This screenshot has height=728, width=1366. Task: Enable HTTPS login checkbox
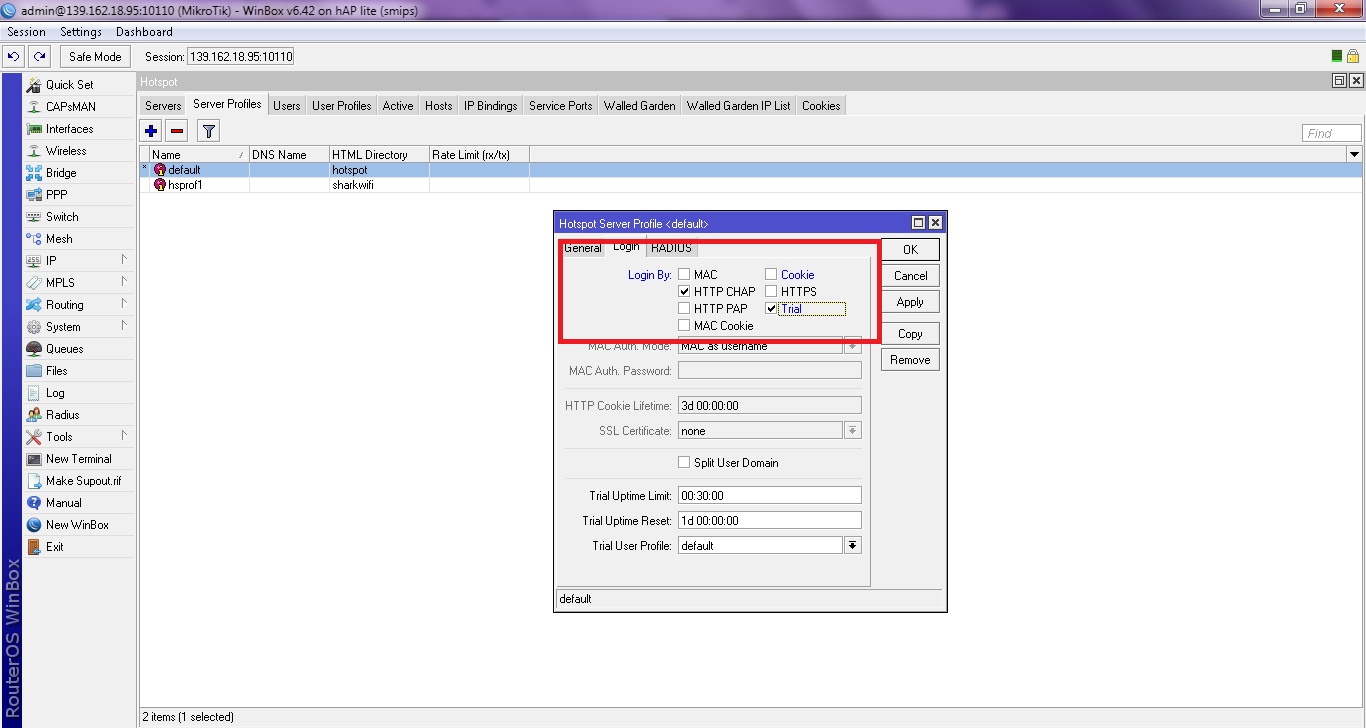point(771,292)
